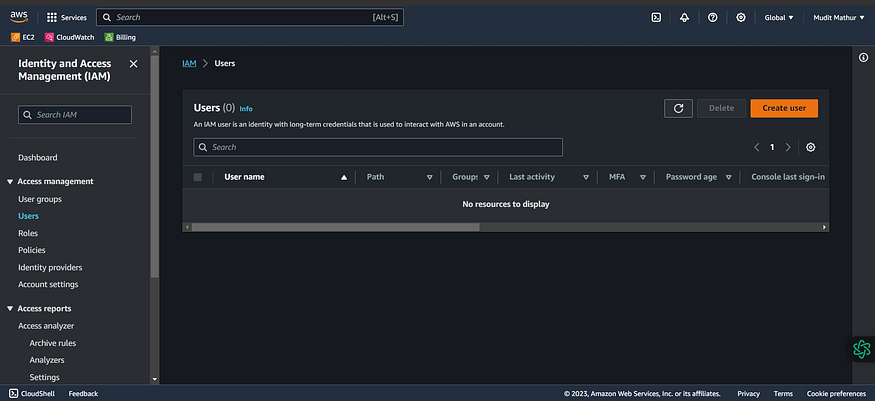The width and height of the screenshot is (875, 401).
Task: Click the IAM breadcrumb link
Action: pos(189,64)
